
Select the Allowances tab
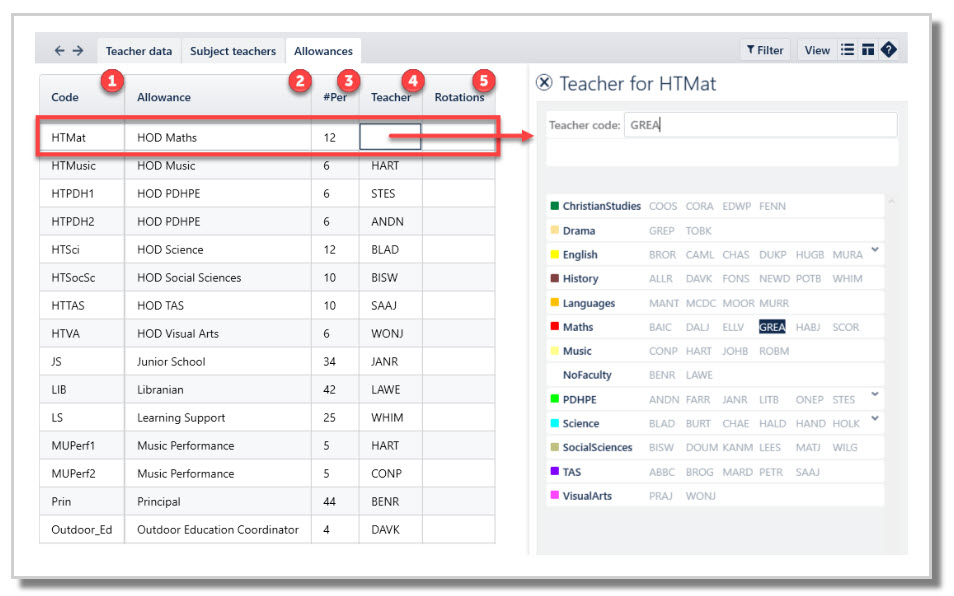tap(323, 51)
